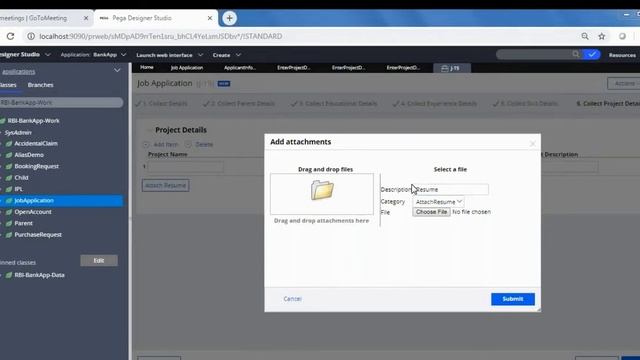Viewport: 640px width, 360px height.
Task: Click the Collect Experience Details step
Action: (435, 104)
